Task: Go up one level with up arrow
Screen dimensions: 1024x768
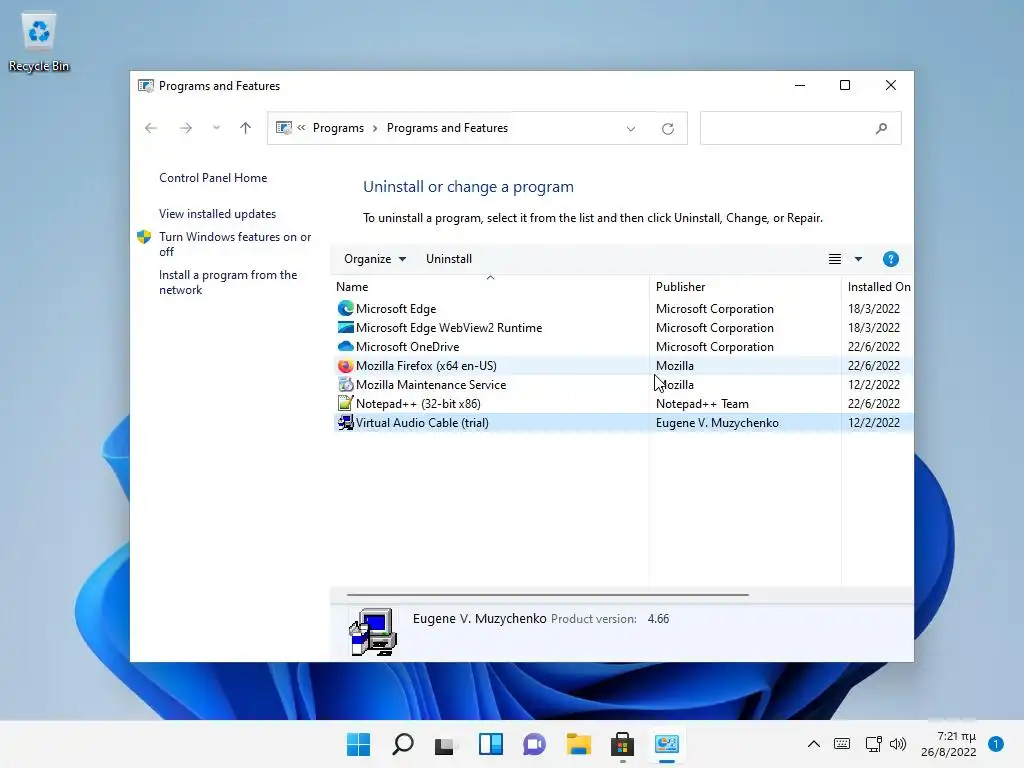Action: (246, 128)
